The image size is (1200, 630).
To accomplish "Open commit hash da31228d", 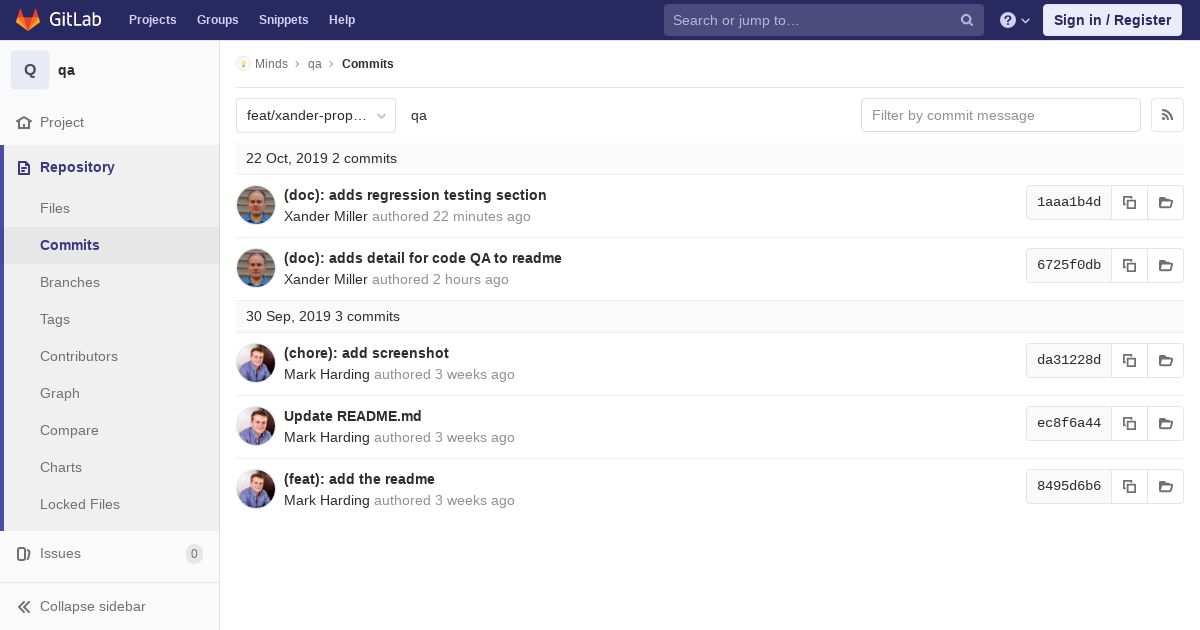I will (x=1069, y=360).
